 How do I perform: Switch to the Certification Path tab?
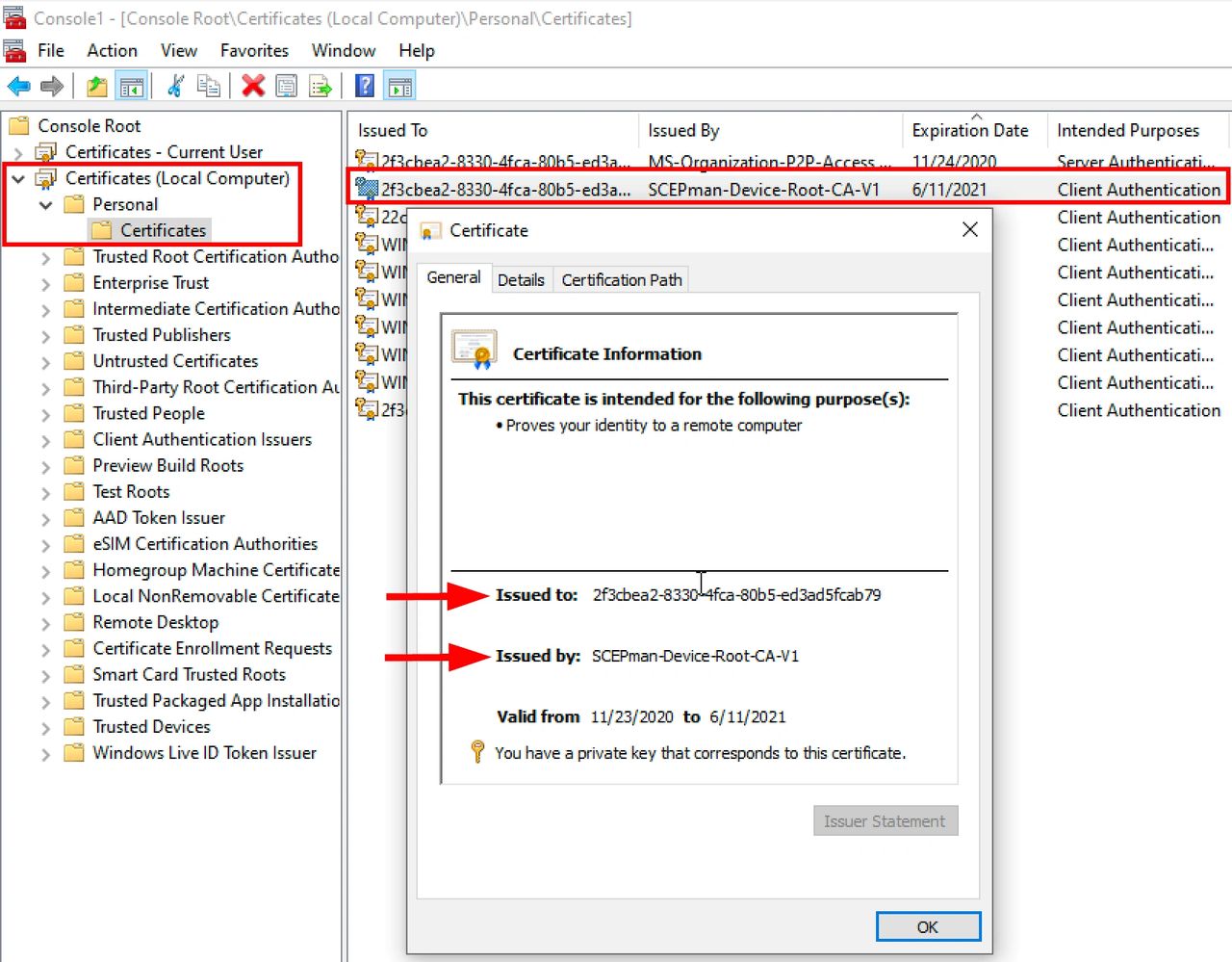pos(621,280)
